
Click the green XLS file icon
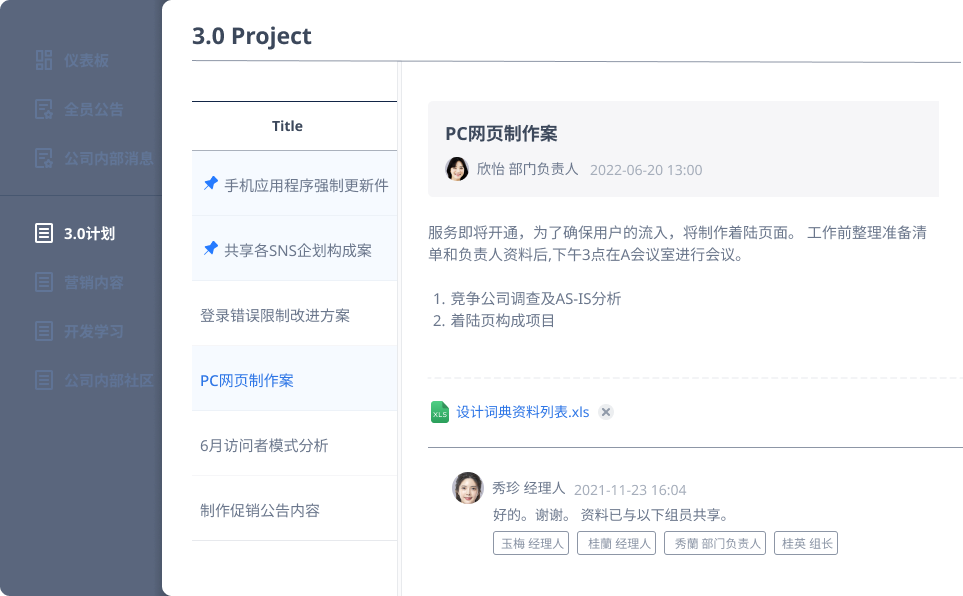pyautogui.click(x=439, y=412)
